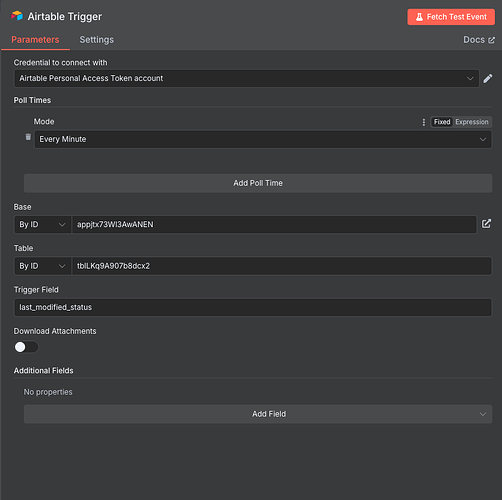The image size is (502, 500).
Task: Open the Every Minute mode dropdown
Action: 263,139
